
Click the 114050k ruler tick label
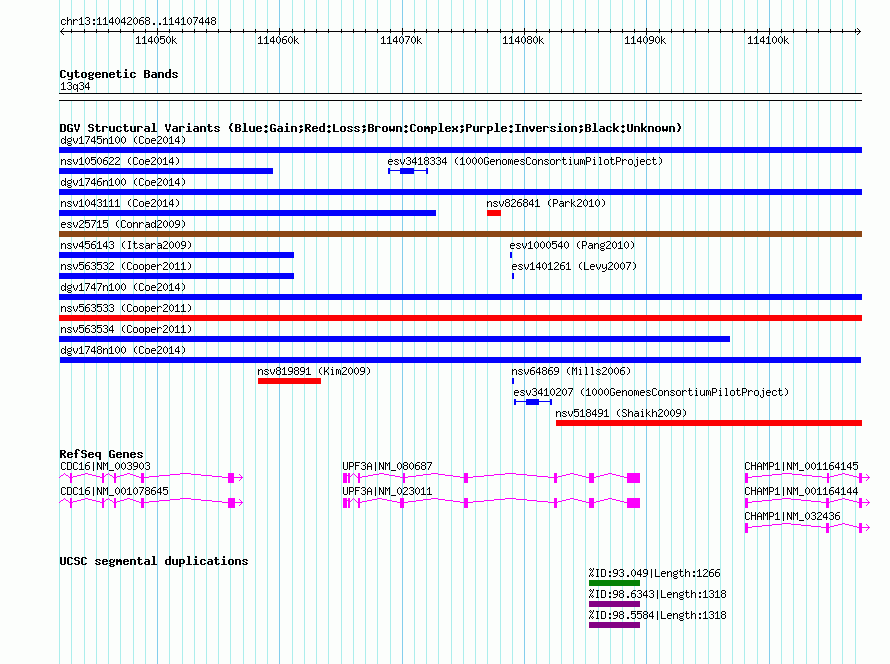click(156, 40)
